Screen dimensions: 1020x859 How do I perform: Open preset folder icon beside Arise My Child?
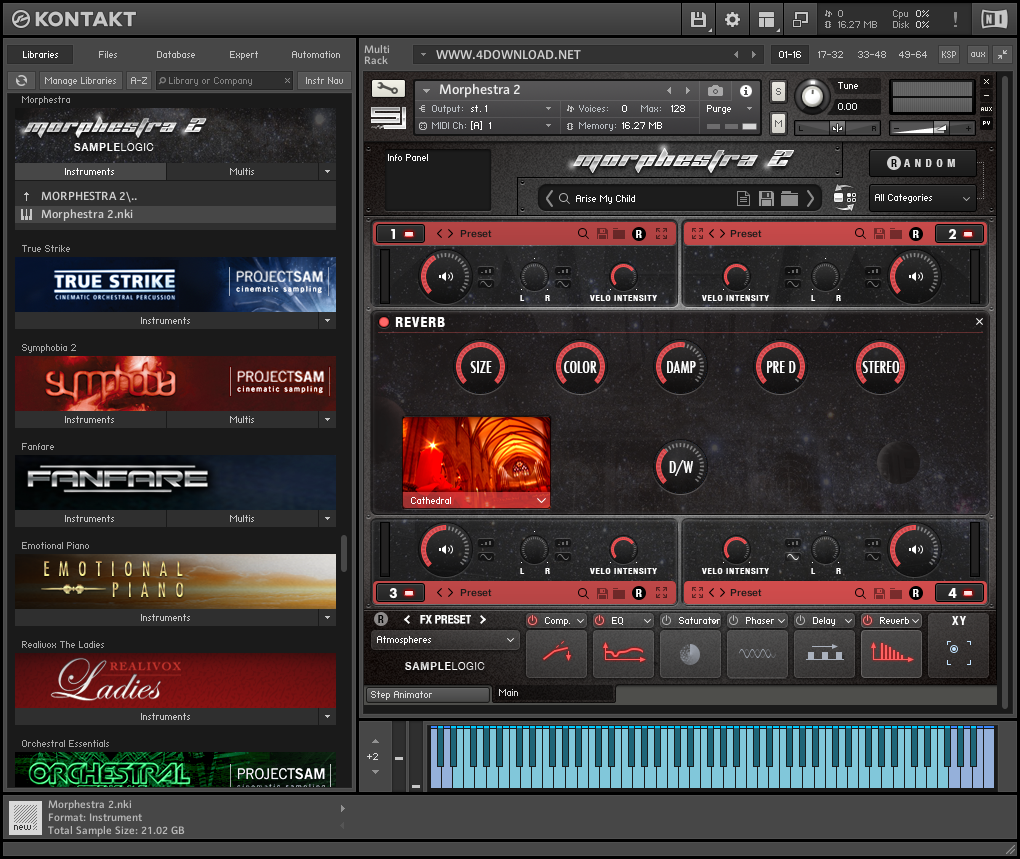click(x=789, y=198)
